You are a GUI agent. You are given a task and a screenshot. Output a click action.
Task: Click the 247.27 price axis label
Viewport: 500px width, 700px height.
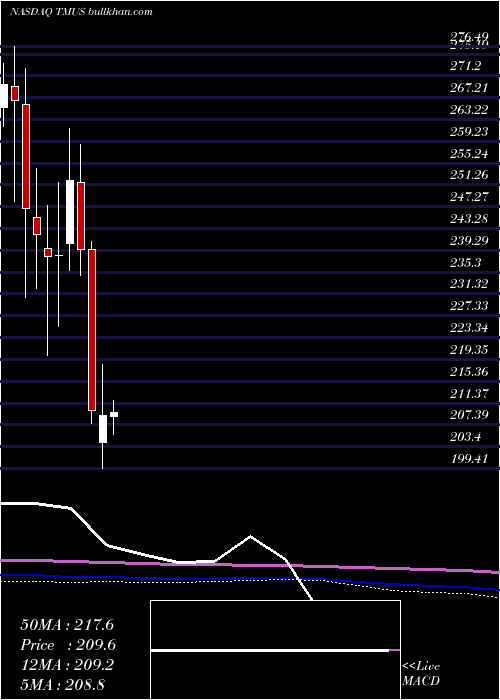[469, 197]
